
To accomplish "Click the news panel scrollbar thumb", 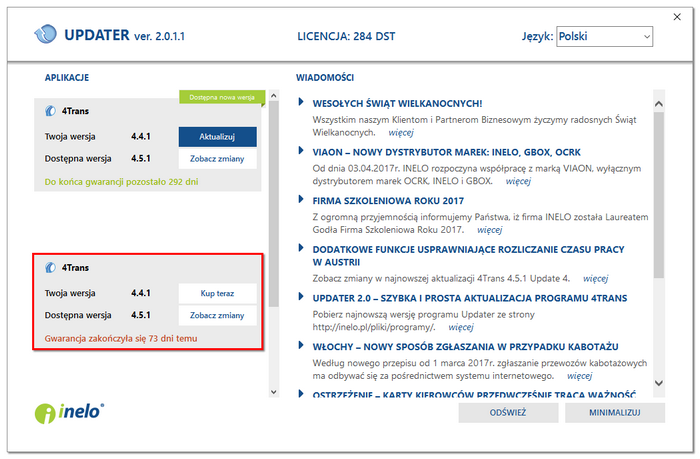I will point(659,195).
